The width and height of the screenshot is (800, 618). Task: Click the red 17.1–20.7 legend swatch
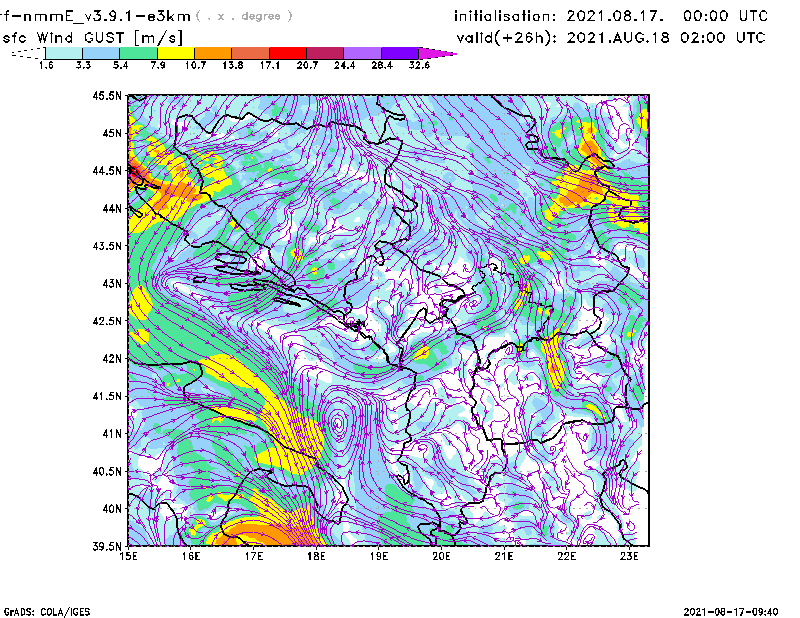click(x=288, y=53)
